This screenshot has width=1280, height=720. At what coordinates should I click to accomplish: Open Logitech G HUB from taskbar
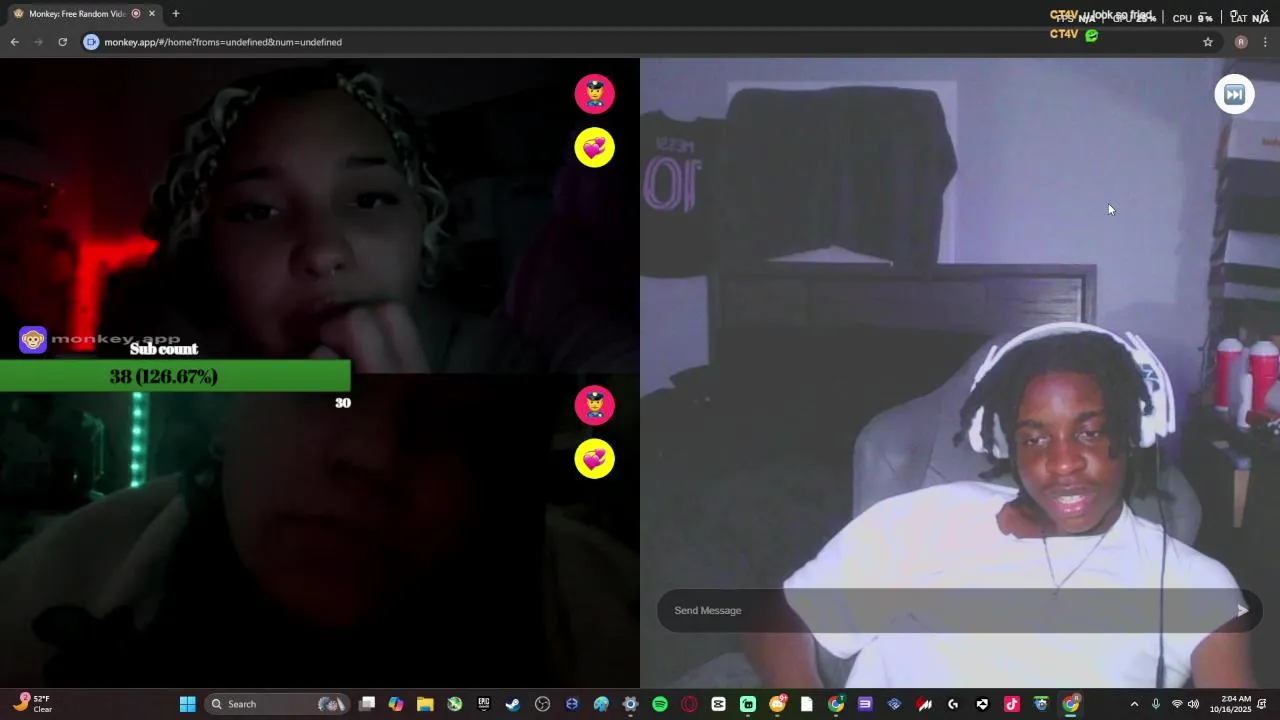[x=953, y=704]
